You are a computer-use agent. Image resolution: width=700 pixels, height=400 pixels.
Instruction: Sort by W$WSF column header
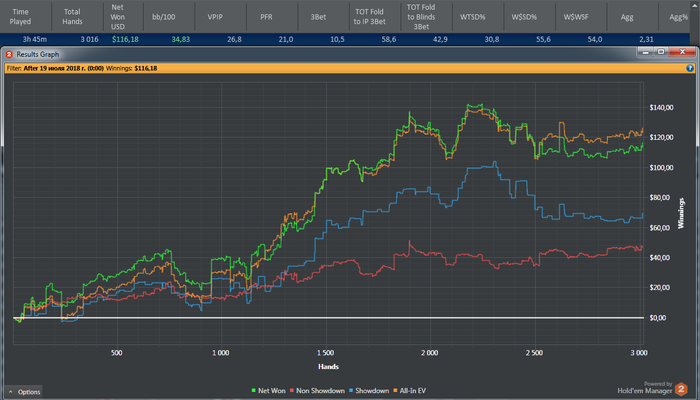tap(576, 17)
